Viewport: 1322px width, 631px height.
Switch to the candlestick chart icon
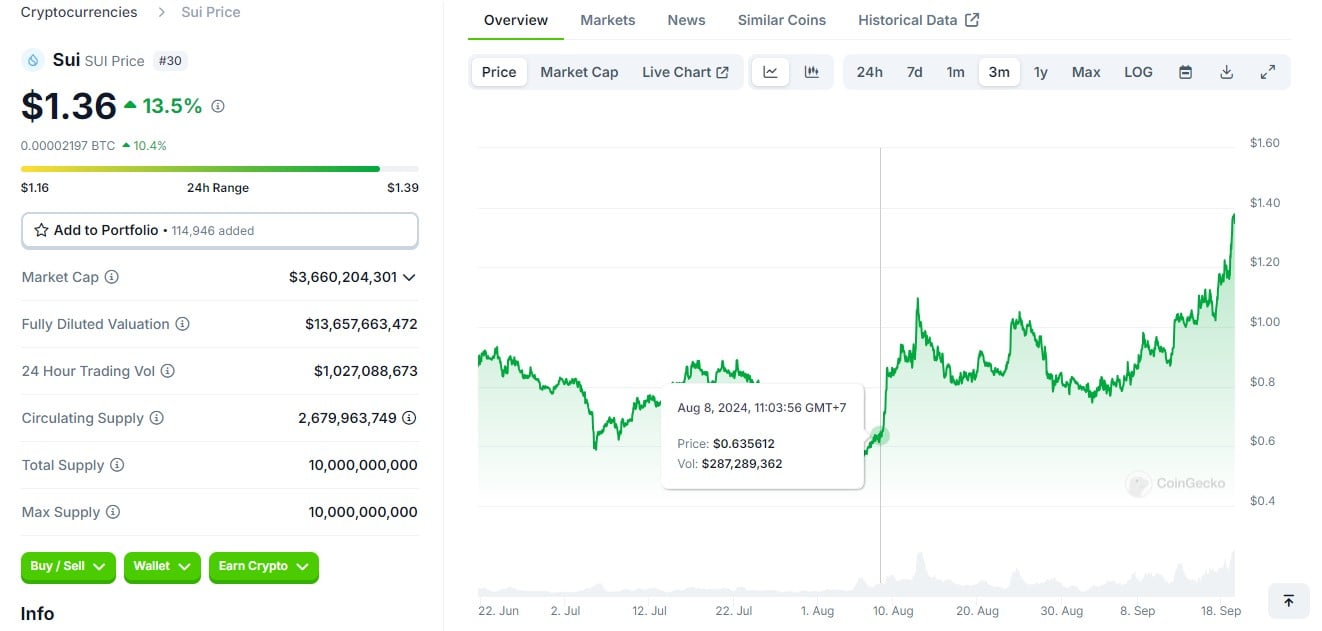tap(812, 72)
